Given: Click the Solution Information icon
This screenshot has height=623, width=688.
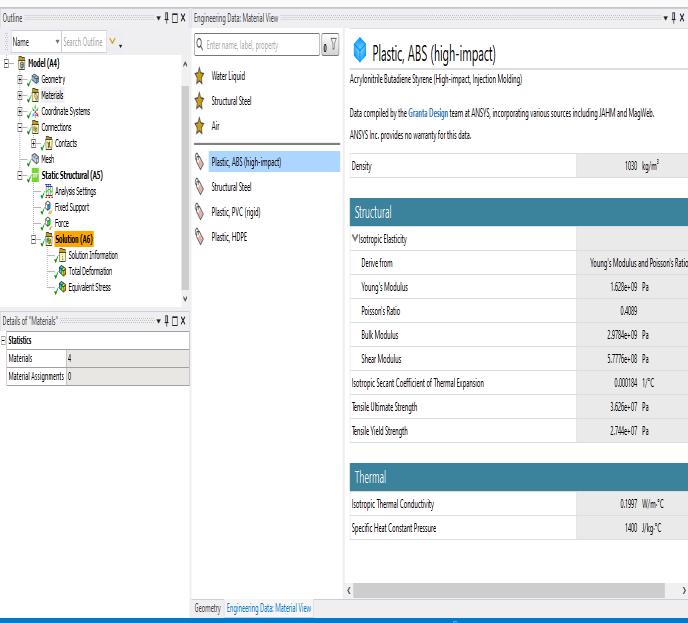Looking at the screenshot, I should (62, 255).
